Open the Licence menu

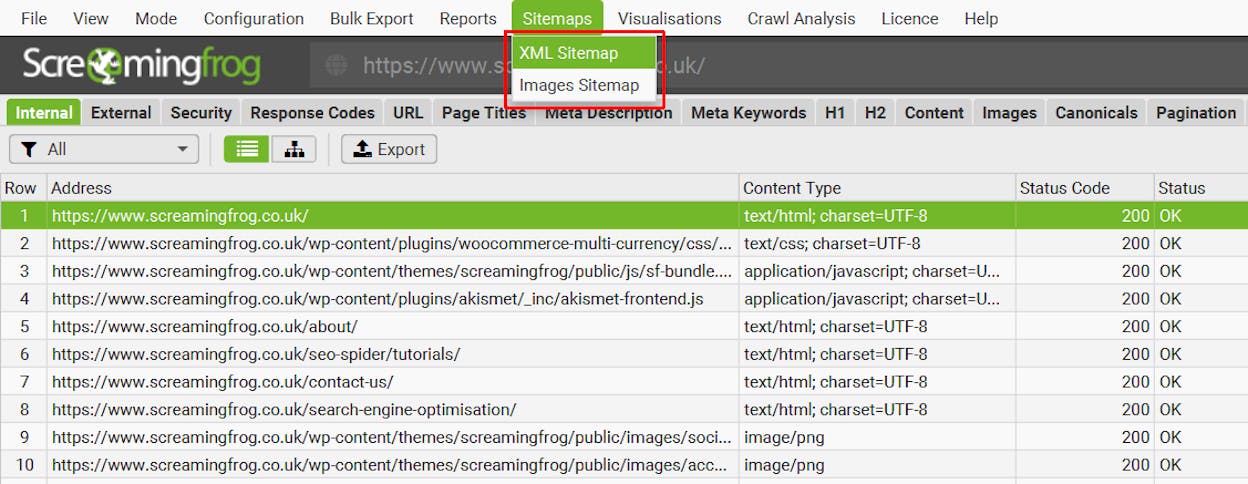(909, 18)
